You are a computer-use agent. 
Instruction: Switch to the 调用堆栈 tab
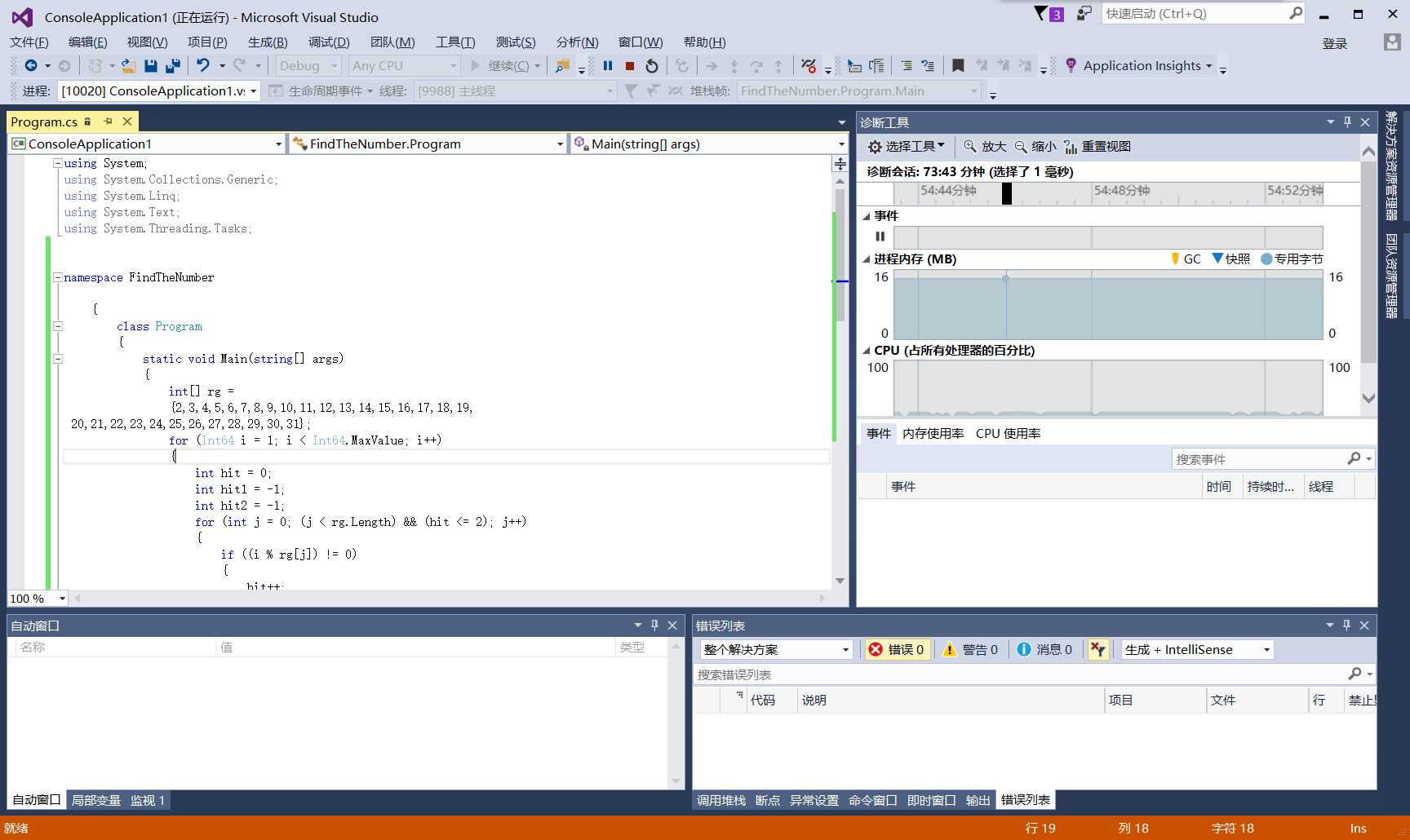pyautogui.click(x=721, y=801)
